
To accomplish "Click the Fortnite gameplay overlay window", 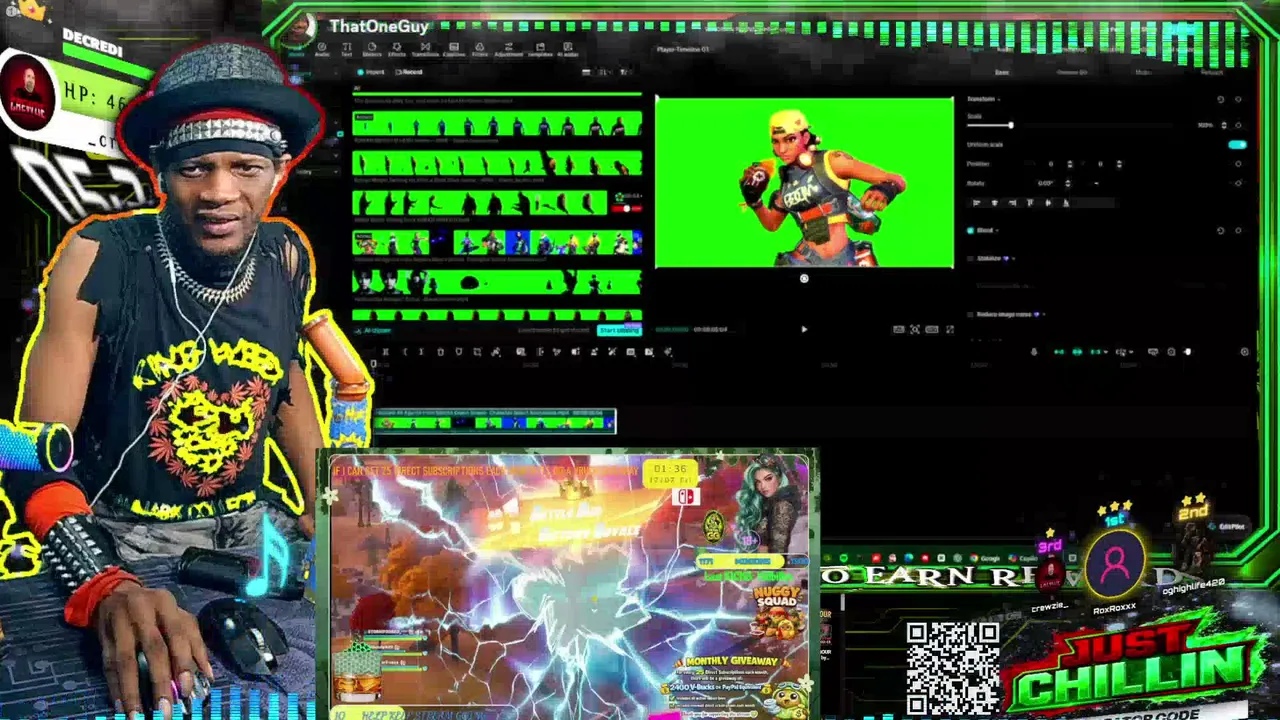I will coord(570,586).
